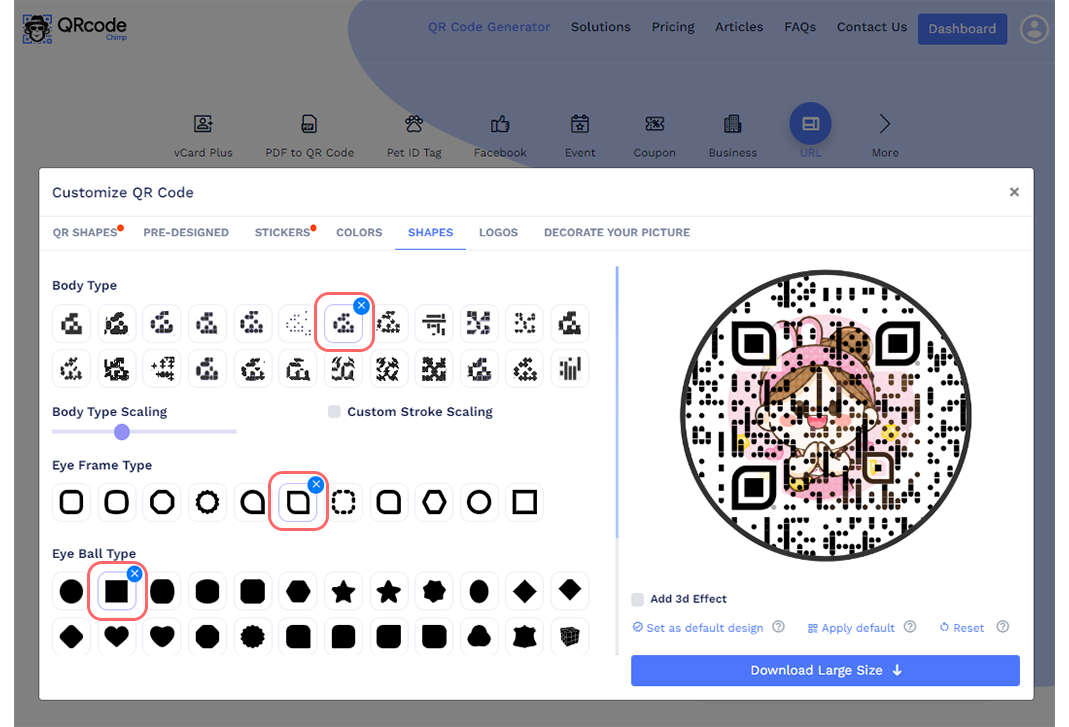Image resolution: width=1069 pixels, height=727 pixels.
Task: Enable the Custom Stroke Scaling checkbox
Action: pyautogui.click(x=334, y=411)
